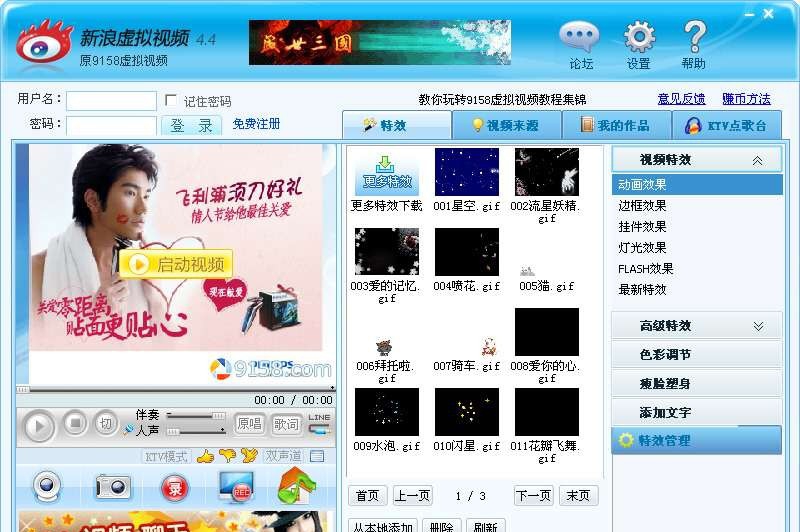The height and width of the screenshot is (532, 800).
Task: Click the webcam icon
Action: 47,486
